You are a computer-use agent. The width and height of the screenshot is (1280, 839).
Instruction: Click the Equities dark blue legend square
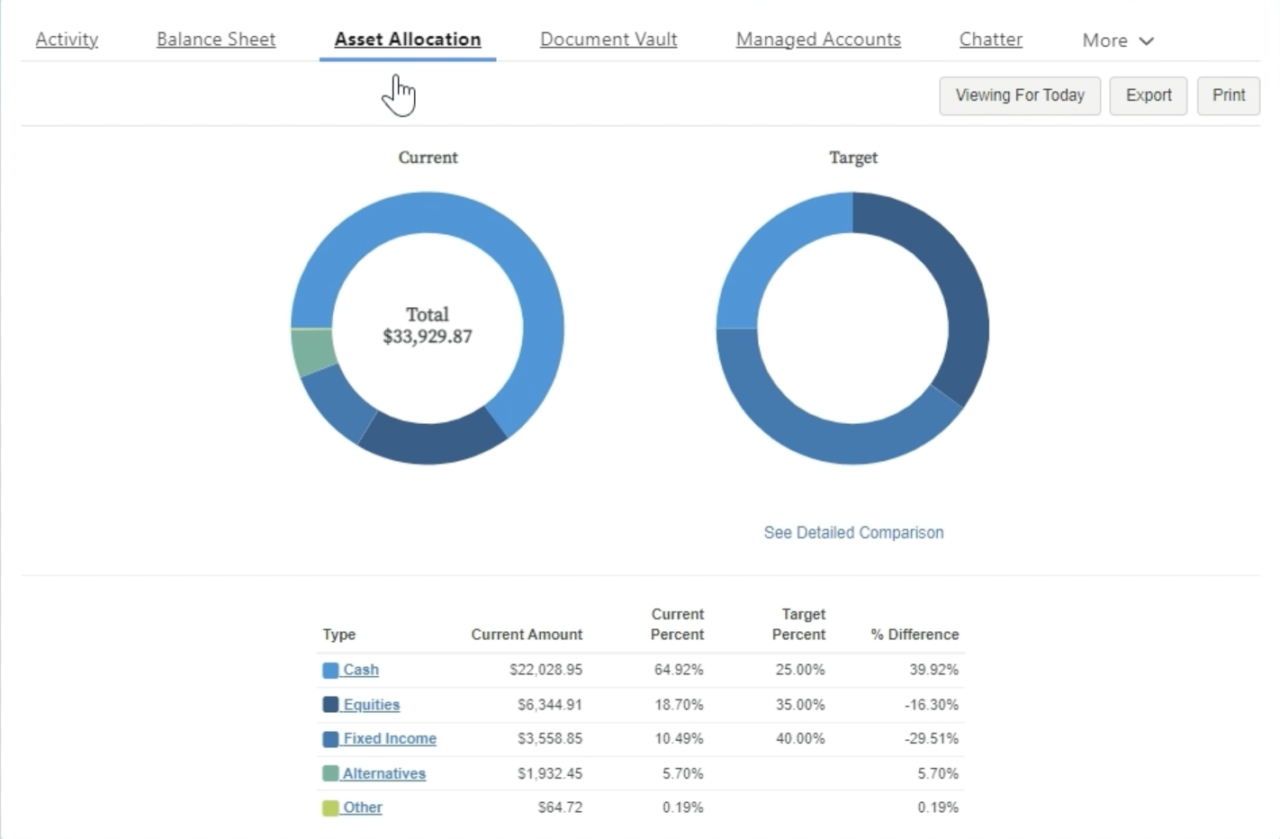[329, 704]
